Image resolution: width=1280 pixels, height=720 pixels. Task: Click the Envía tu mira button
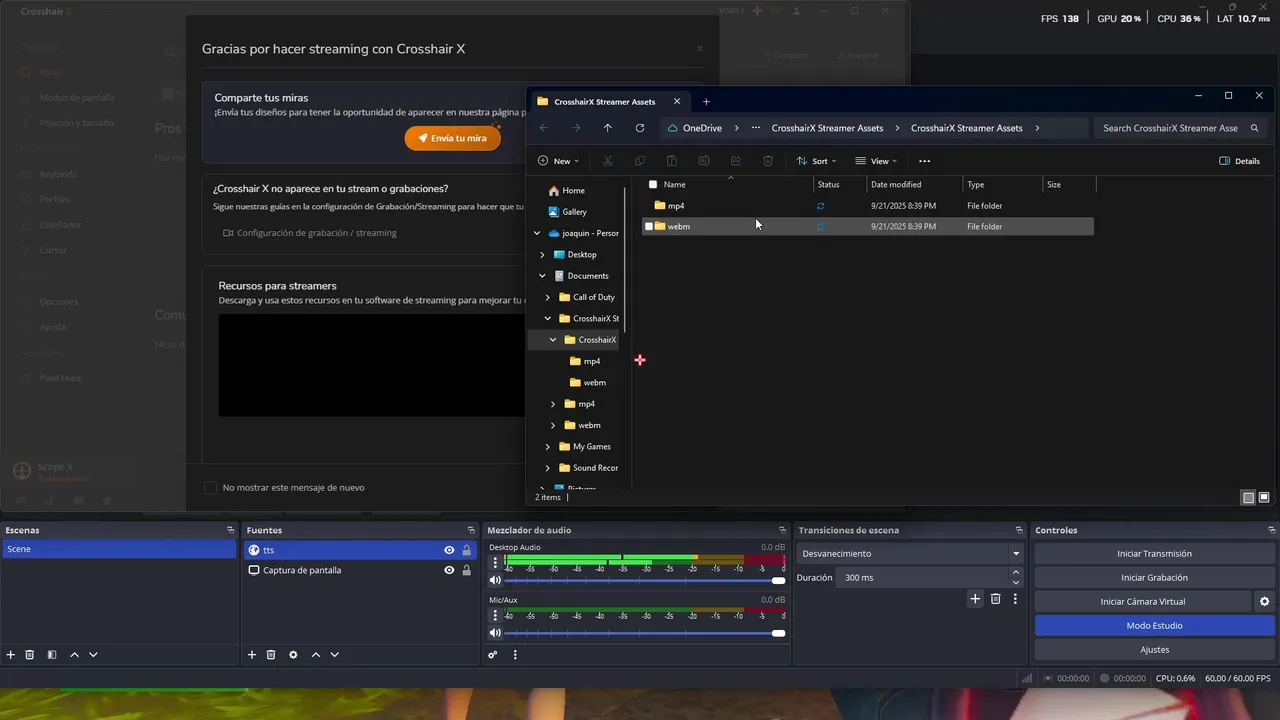coord(452,138)
